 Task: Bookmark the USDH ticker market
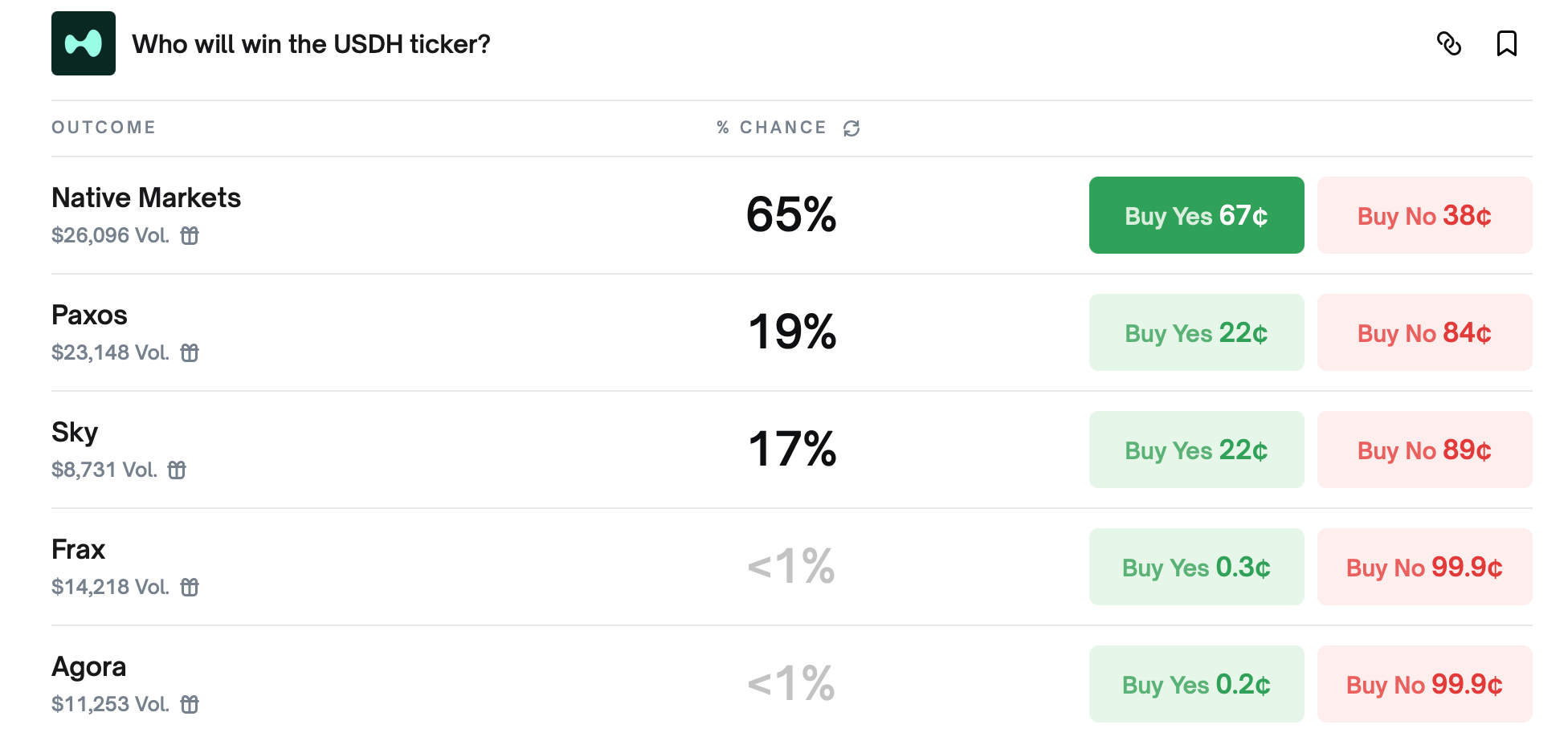[x=1506, y=43]
